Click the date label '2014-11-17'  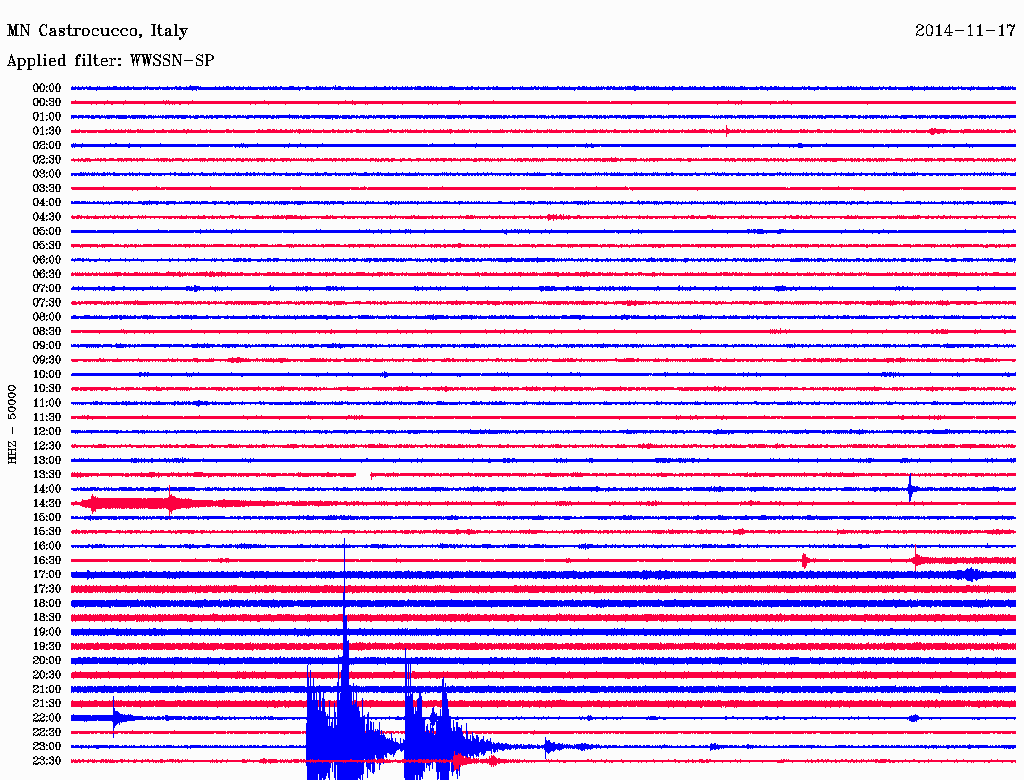[965, 31]
